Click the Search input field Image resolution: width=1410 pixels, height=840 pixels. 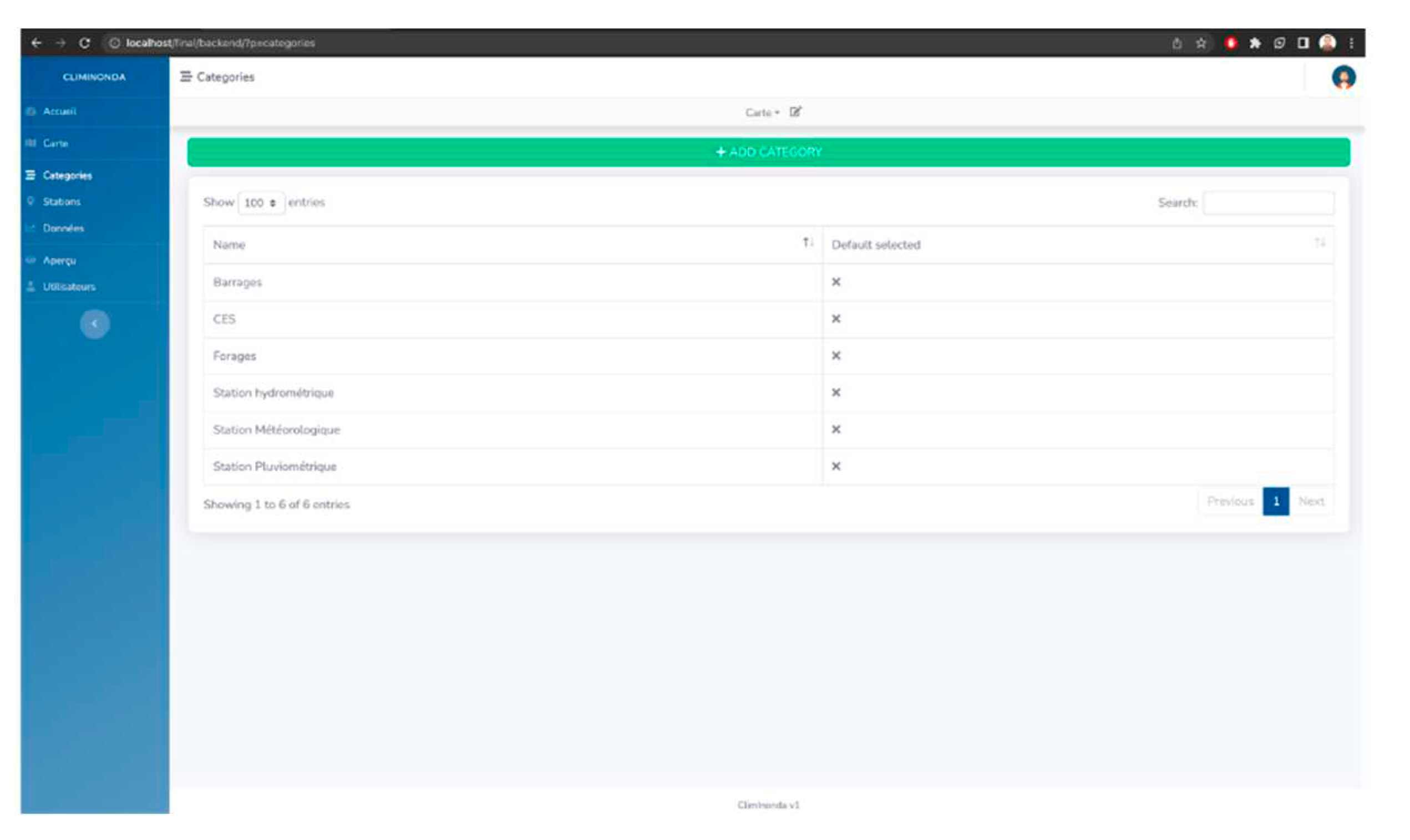(x=1268, y=202)
